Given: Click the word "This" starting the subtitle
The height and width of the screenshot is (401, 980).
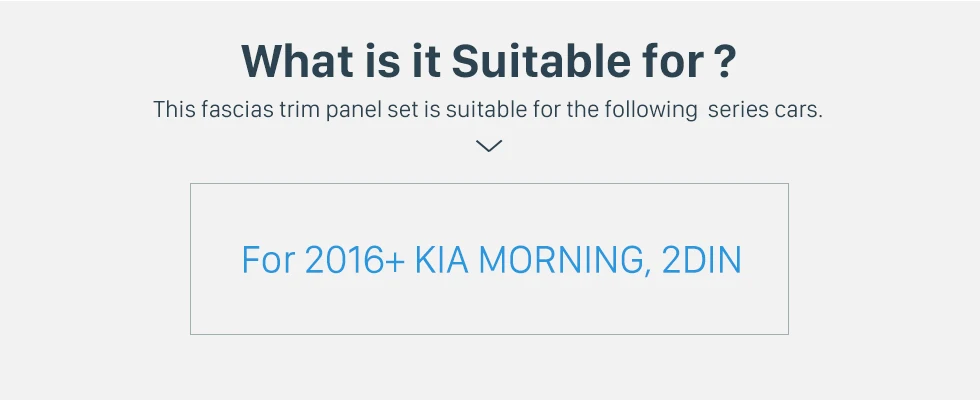Looking at the screenshot, I should tap(174, 109).
